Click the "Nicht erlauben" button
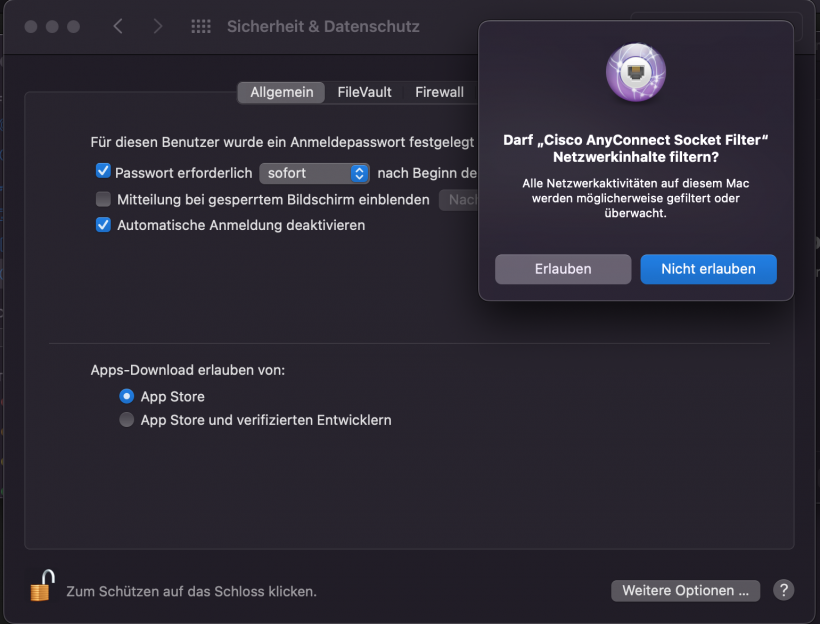This screenshot has width=820, height=624. click(x=708, y=269)
